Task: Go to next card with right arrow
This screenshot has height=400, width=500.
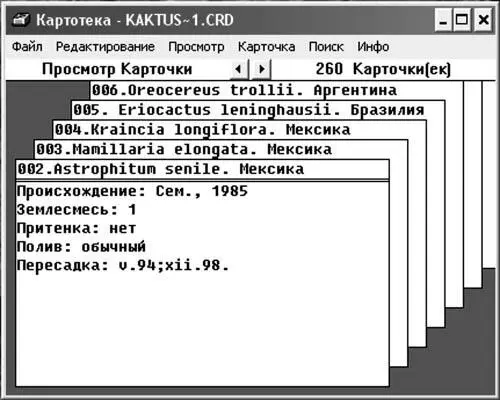Action: tap(262, 69)
